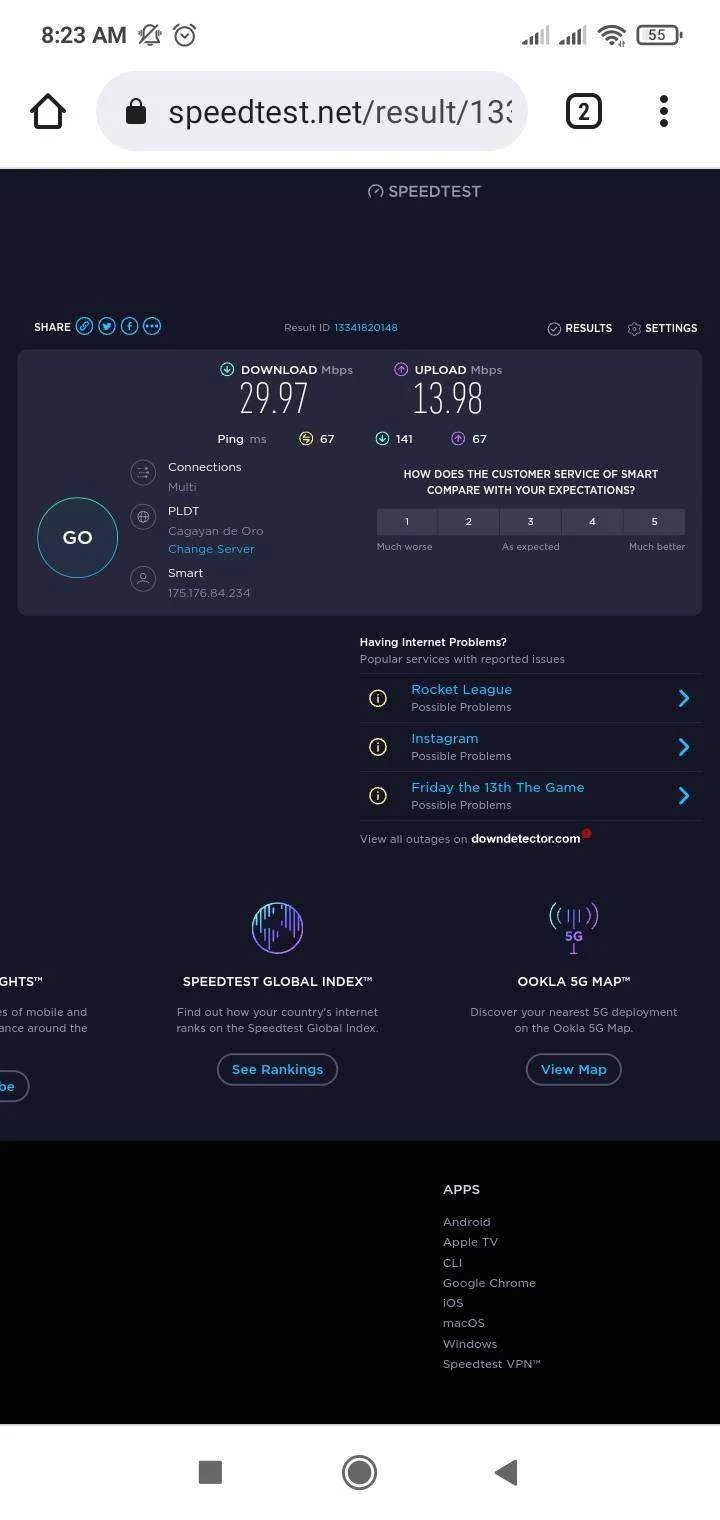
Task: Start test with GO button
Action: coord(78,537)
